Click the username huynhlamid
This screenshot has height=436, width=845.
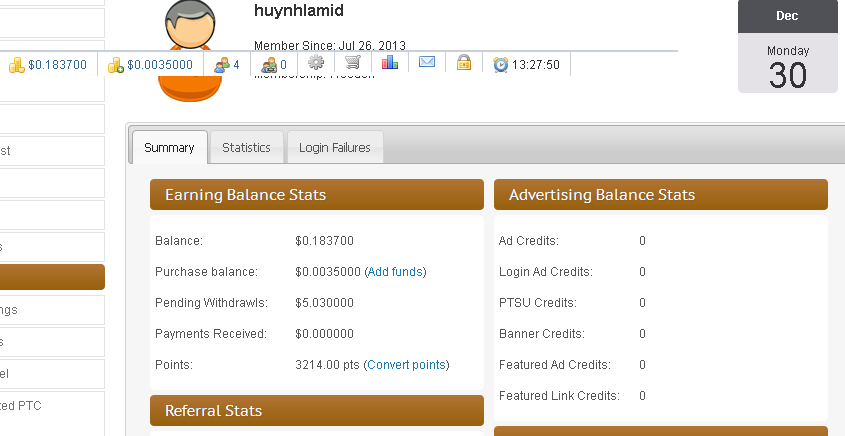pos(299,10)
